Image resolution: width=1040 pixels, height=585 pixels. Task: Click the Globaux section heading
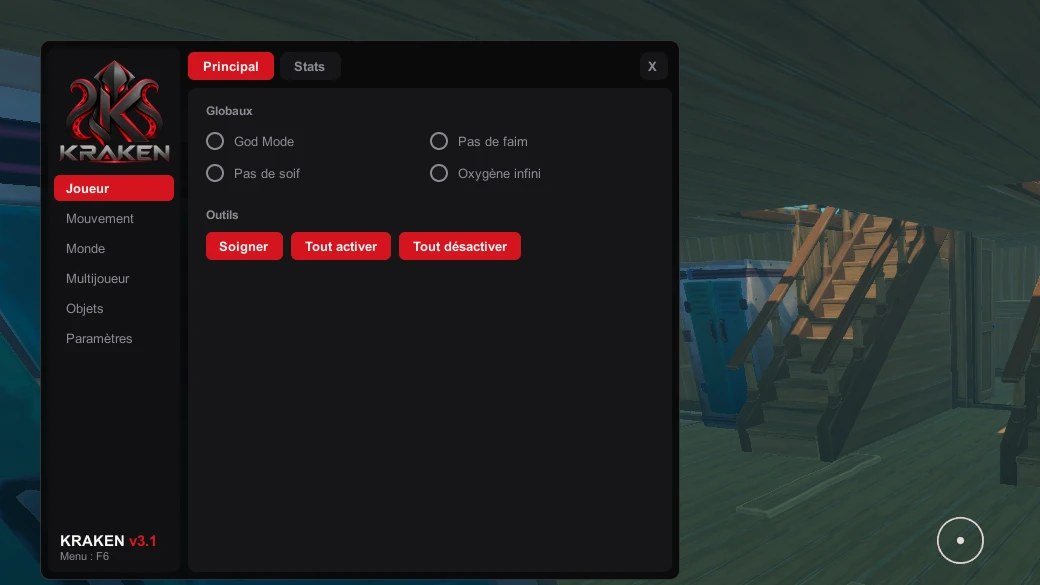tap(229, 111)
